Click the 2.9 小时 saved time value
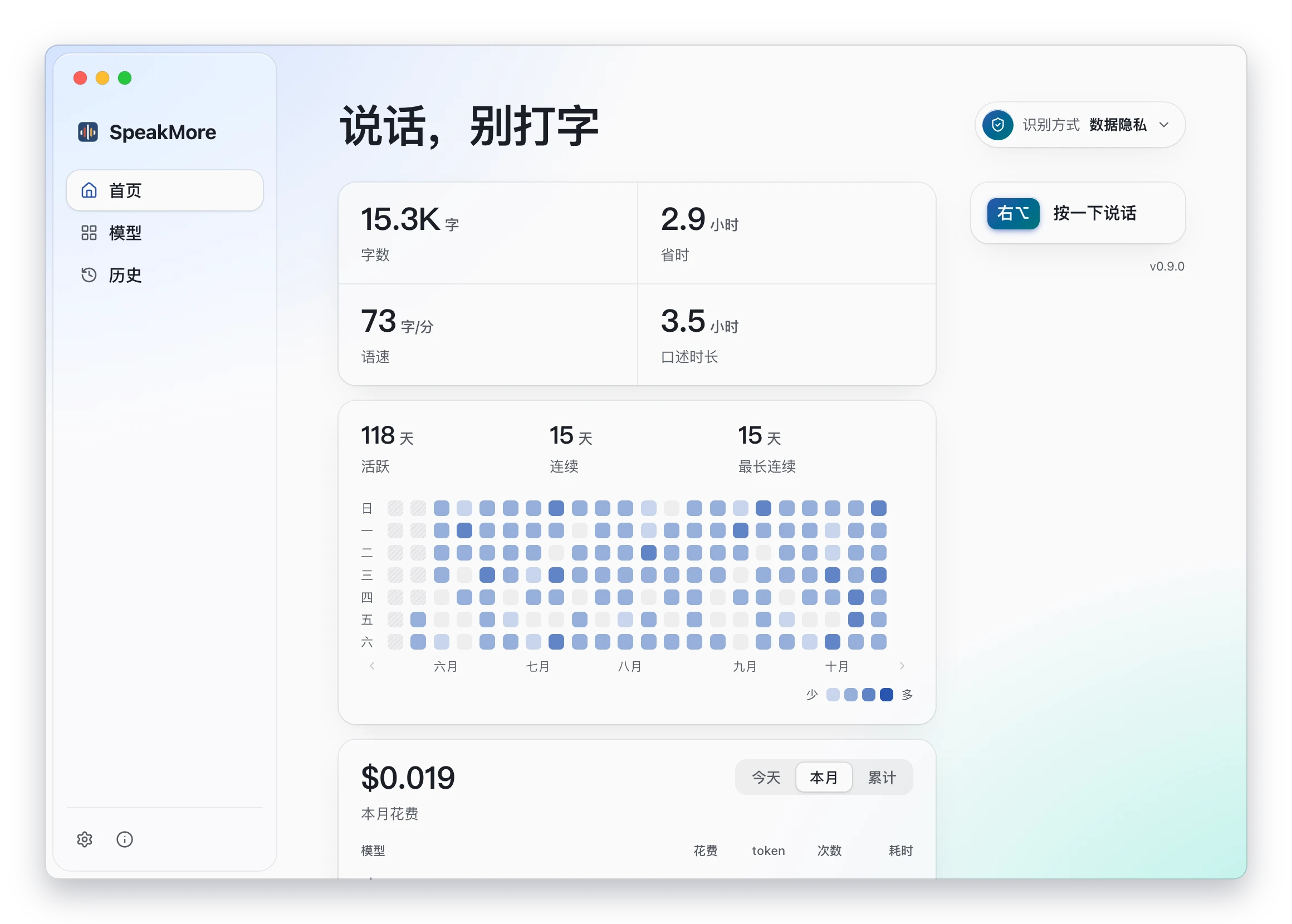 [699, 220]
